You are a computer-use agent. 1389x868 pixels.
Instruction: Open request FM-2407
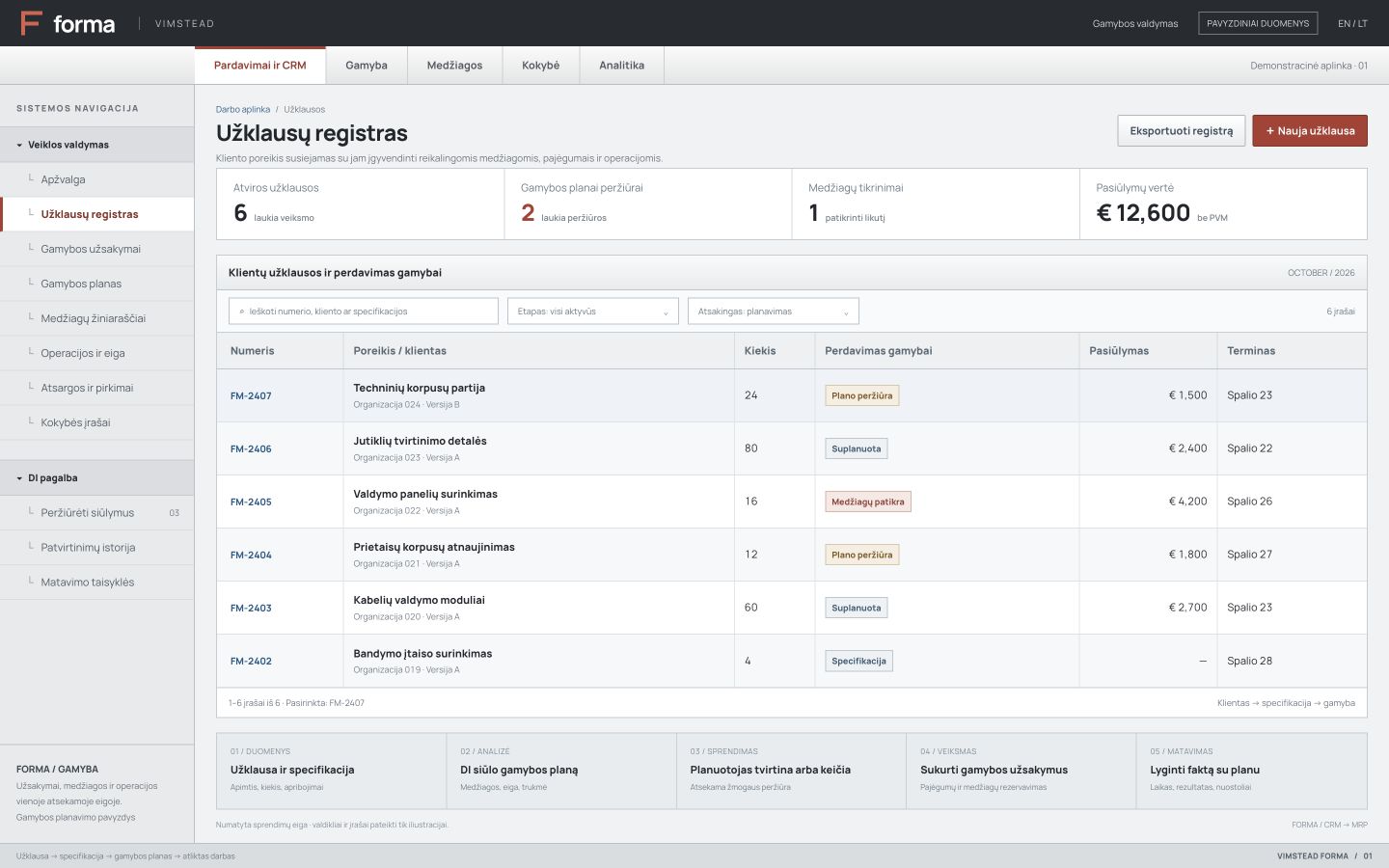(251, 396)
